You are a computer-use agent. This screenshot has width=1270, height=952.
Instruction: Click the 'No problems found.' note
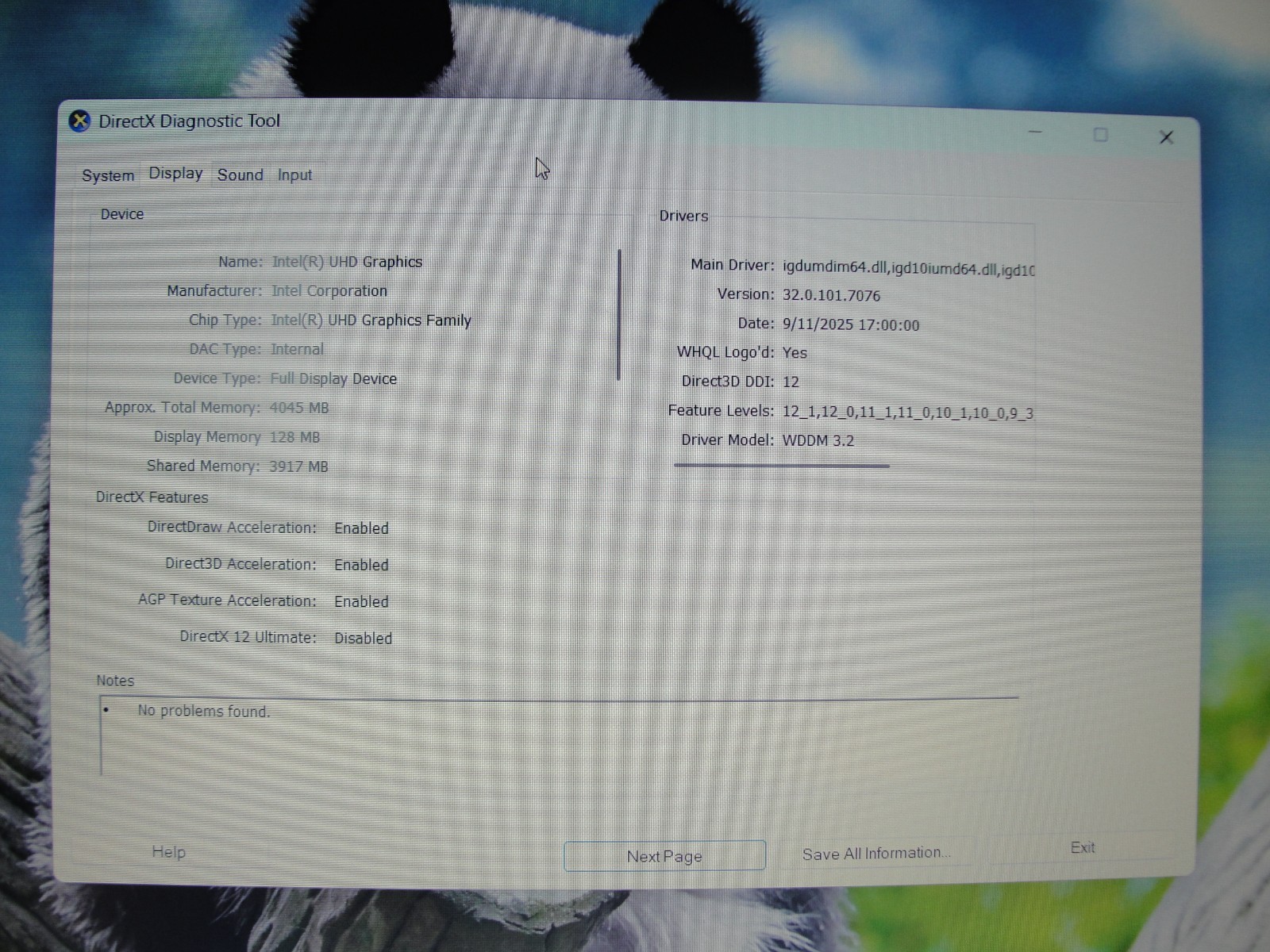[x=204, y=711]
